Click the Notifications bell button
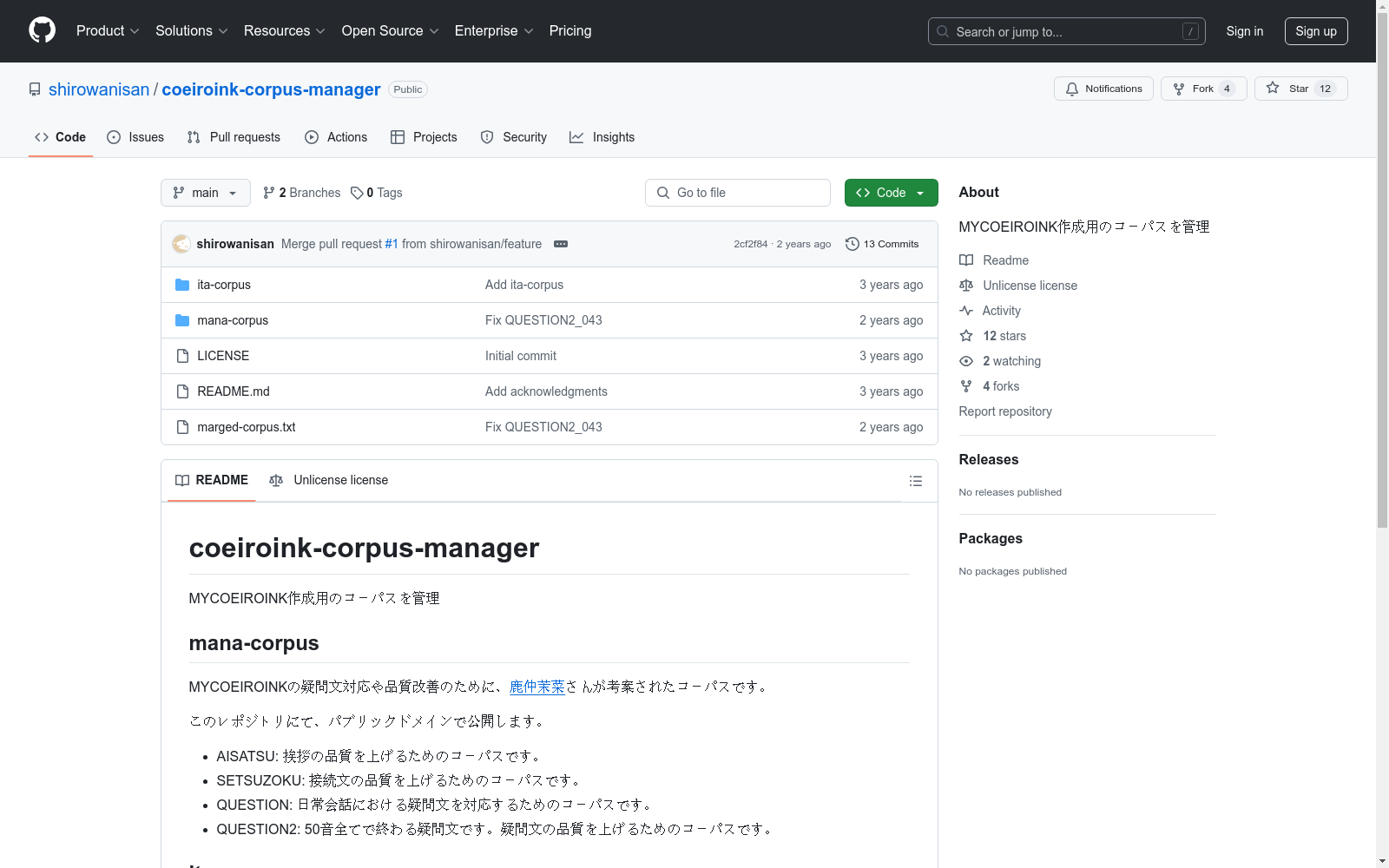This screenshot has height=868, width=1389. point(1103,89)
